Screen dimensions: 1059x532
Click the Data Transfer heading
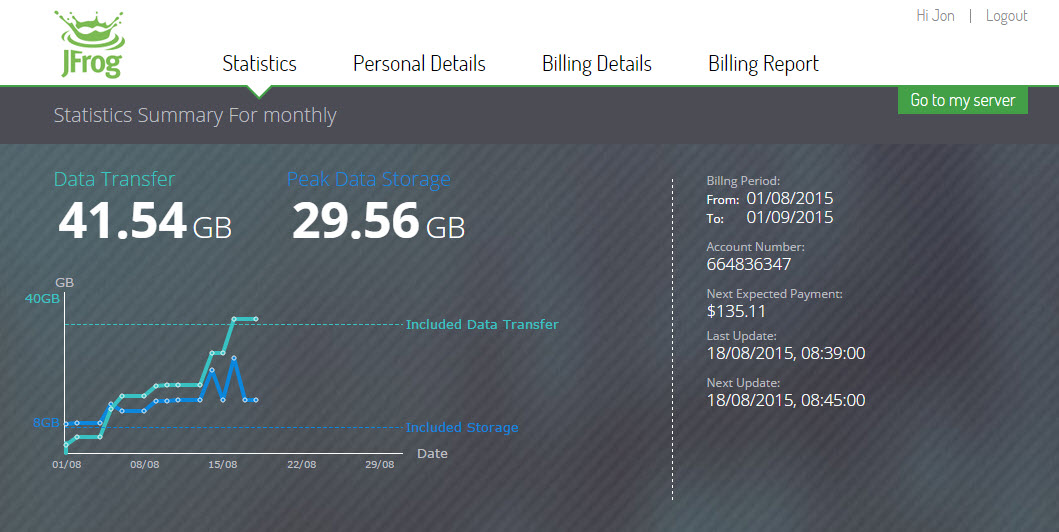114,180
